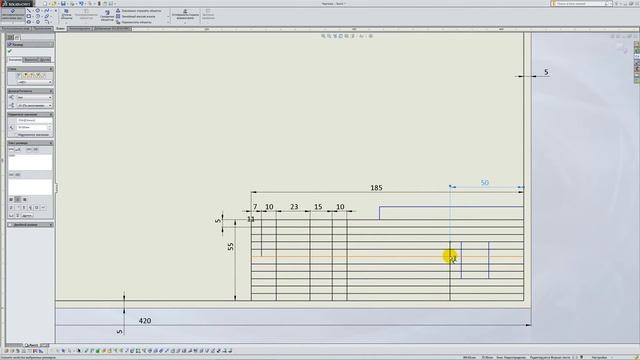Select the 185 dimension
This screenshot has height=360, width=640.
coord(376,188)
